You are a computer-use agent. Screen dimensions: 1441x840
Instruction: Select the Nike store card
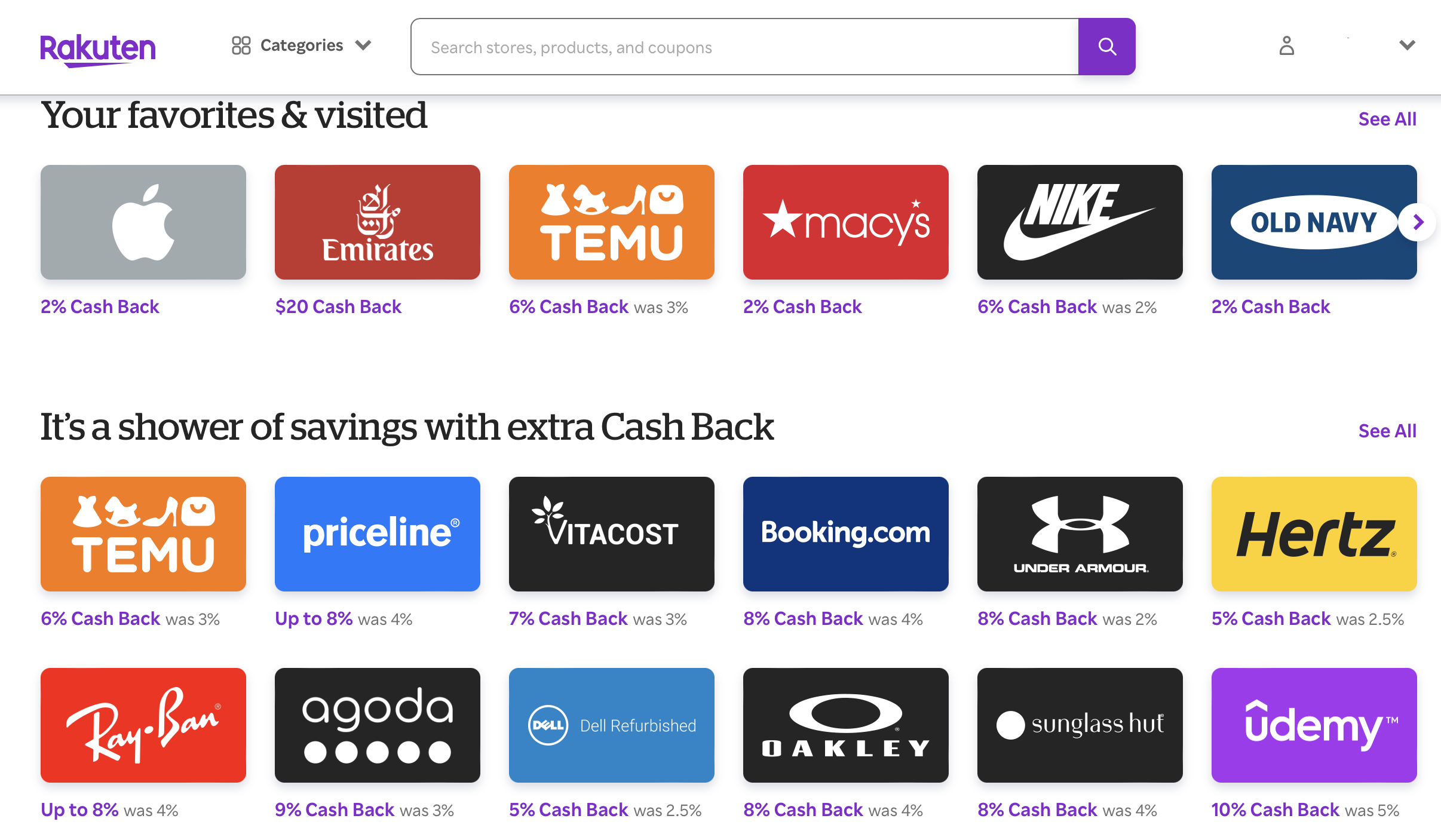pos(1080,222)
